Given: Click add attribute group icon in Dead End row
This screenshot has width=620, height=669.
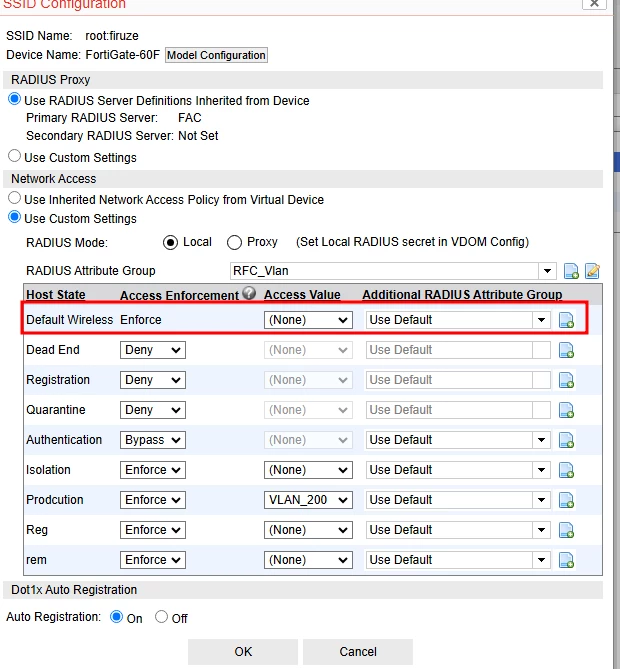Looking at the screenshot, I should click(x=566, y=350).
